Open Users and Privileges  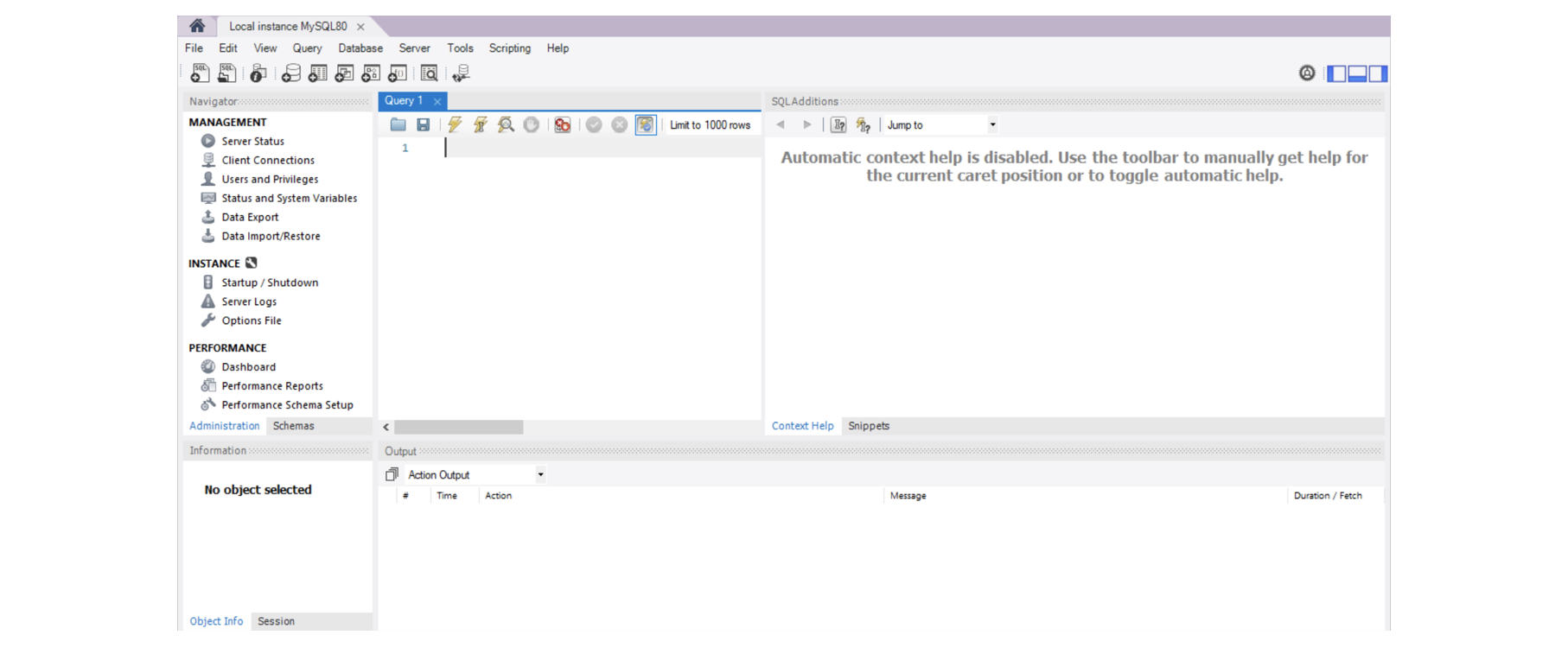click(270, 180)
